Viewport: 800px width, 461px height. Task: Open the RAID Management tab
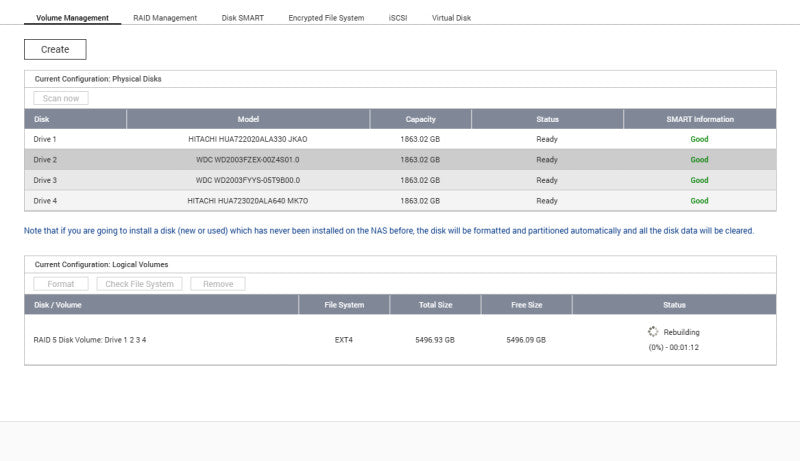[x=165, y=18]
